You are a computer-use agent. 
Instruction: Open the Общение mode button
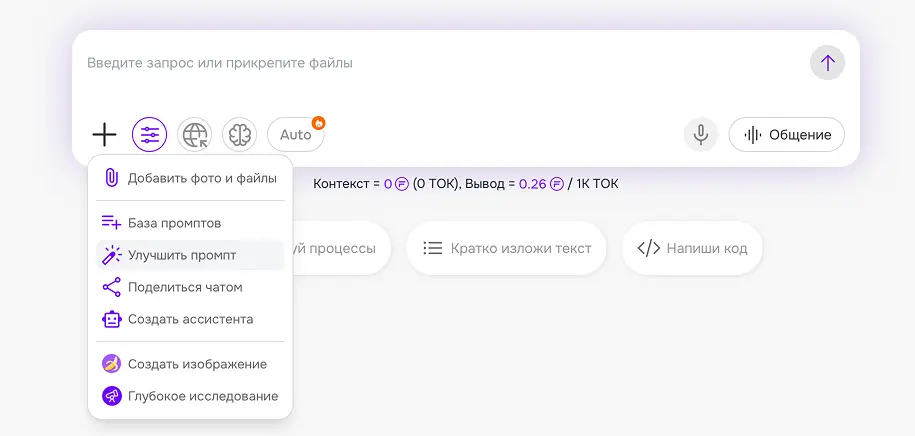(787, 135)
